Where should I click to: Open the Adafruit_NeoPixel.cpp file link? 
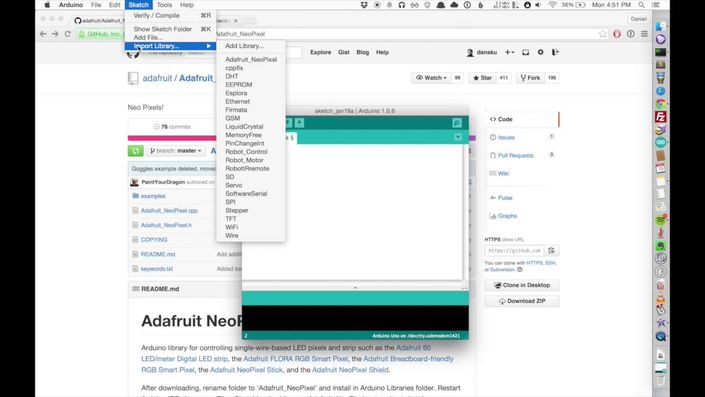[x=169, y=210]
